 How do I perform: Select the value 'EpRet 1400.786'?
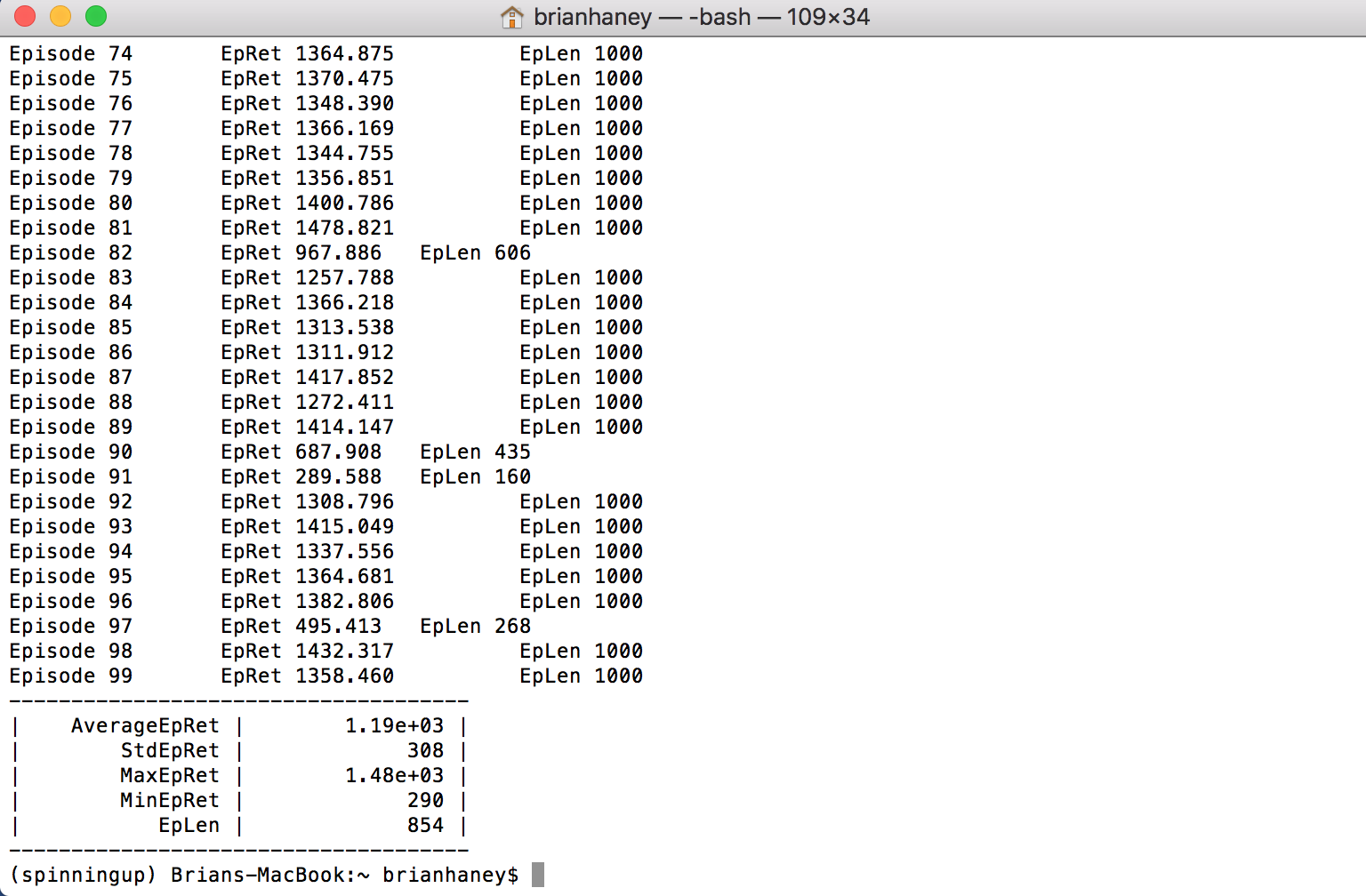pos(308,203)
